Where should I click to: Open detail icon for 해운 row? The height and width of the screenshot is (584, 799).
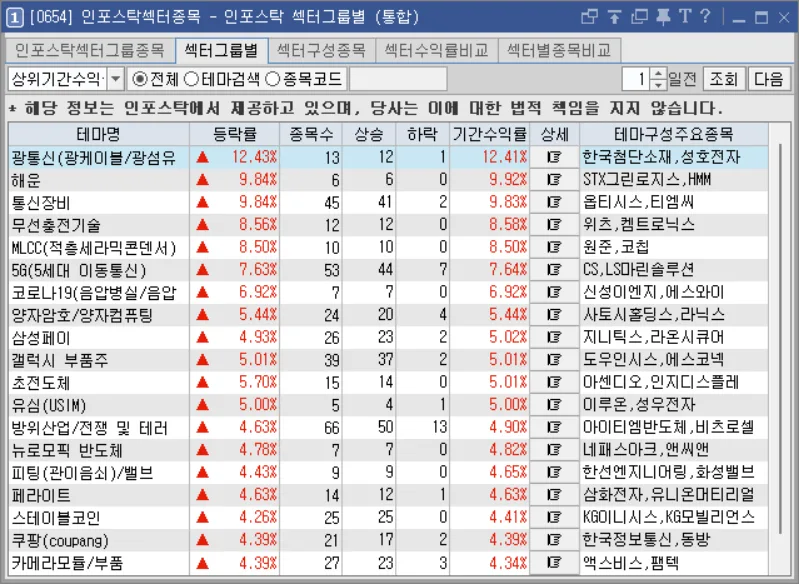click(x=554, y=180)
